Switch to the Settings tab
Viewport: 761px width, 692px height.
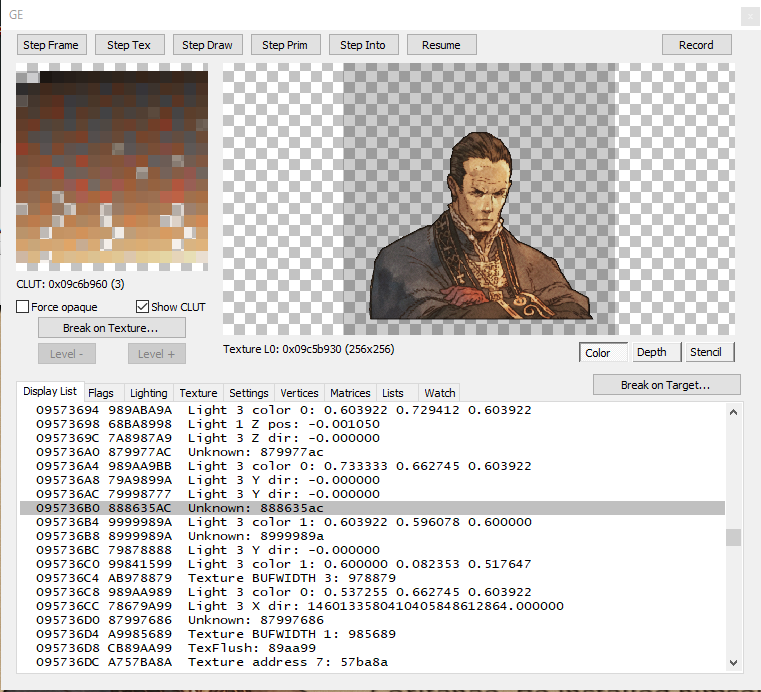[x=248, y=393]
